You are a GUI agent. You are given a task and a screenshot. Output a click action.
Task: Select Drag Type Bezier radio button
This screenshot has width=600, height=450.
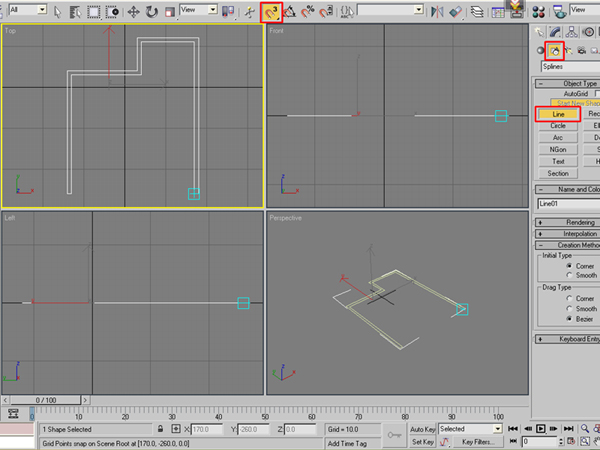569,319
